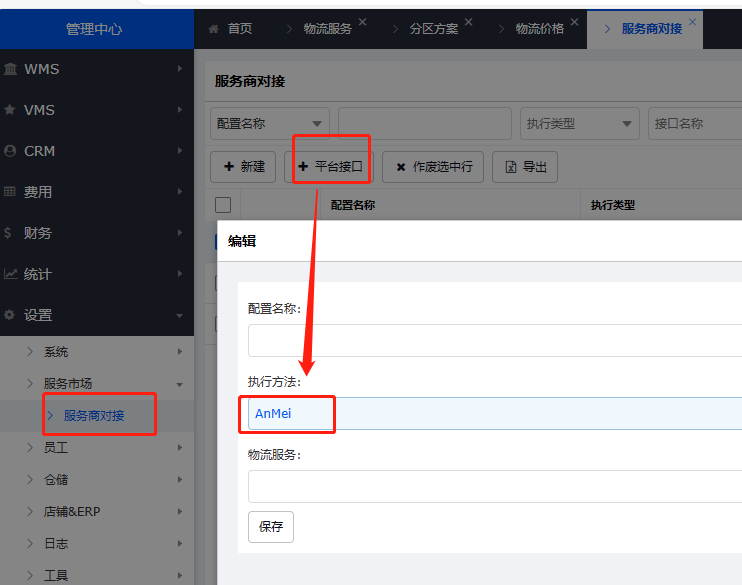This screenshot has height=585, width=742.
Task: Click the 财务 dollar sign icon
Action: point(9,233)
